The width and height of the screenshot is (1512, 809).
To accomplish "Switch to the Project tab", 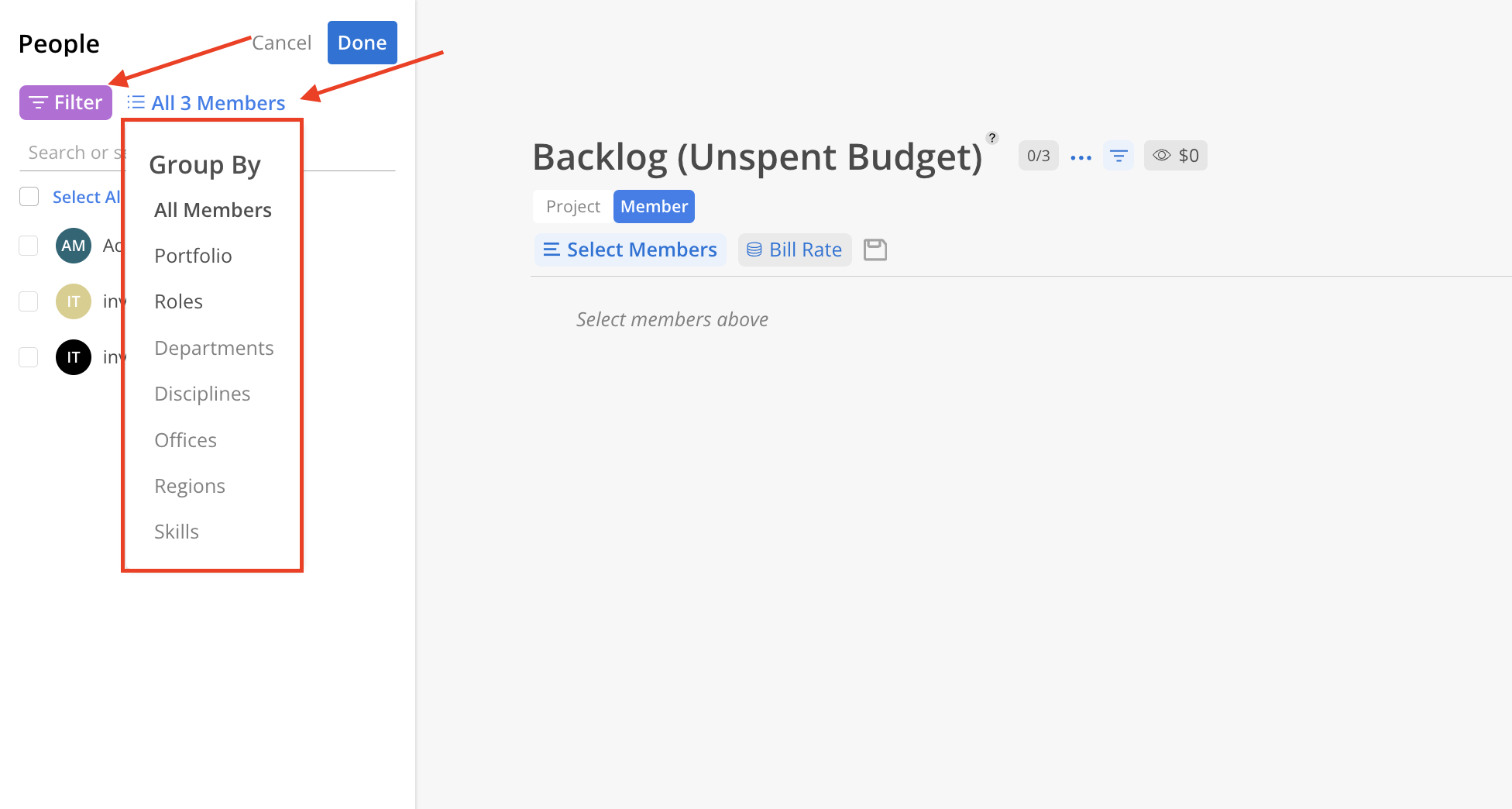I will (572, 206).
